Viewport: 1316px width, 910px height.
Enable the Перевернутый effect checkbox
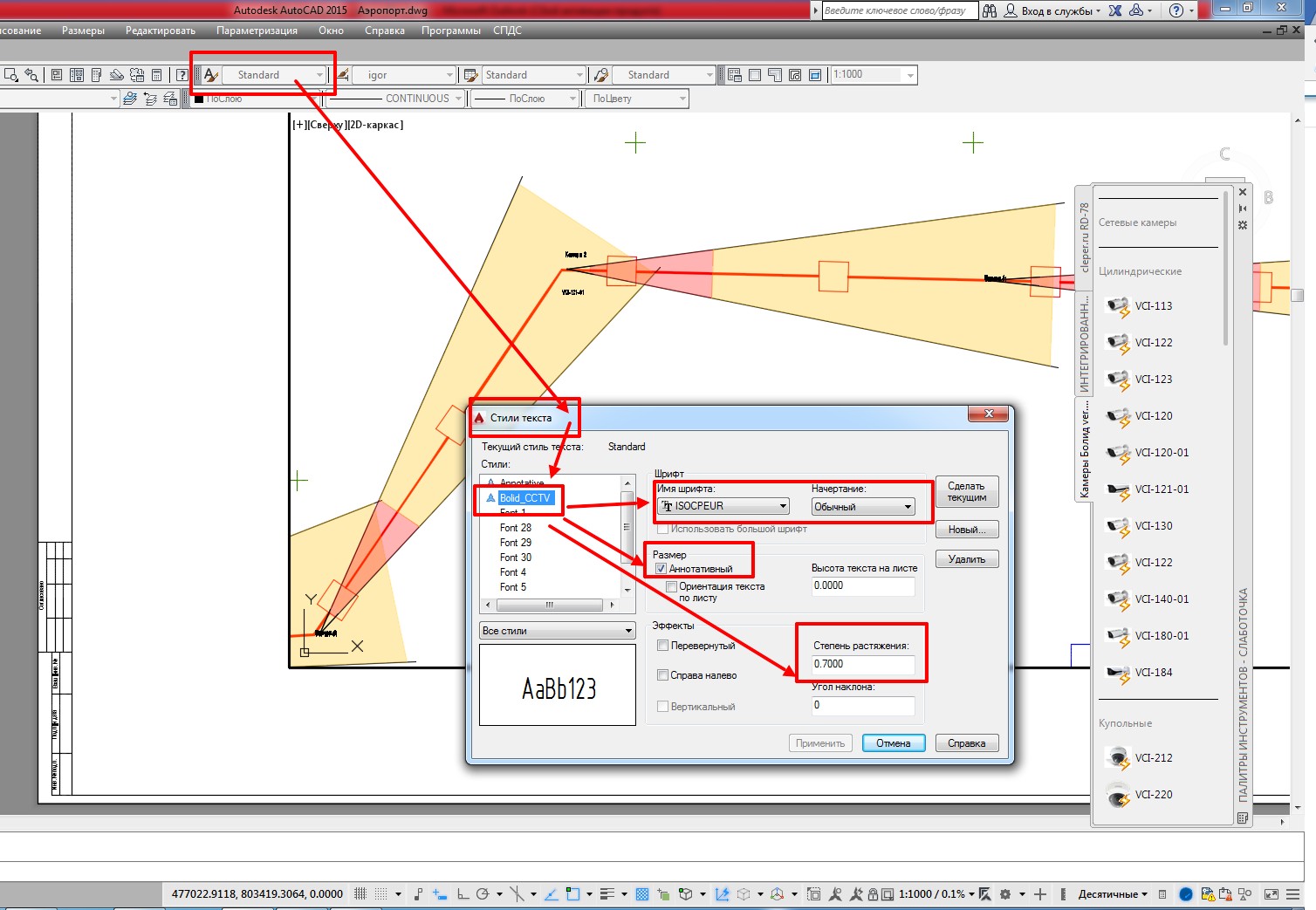(663, 646)
